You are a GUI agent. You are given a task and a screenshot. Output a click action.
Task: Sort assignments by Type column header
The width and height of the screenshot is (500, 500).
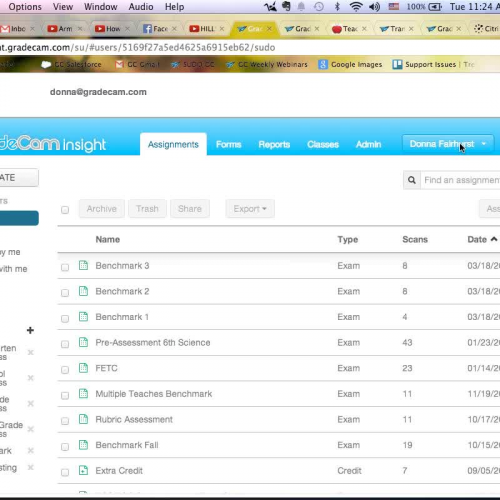pos(348,239)
